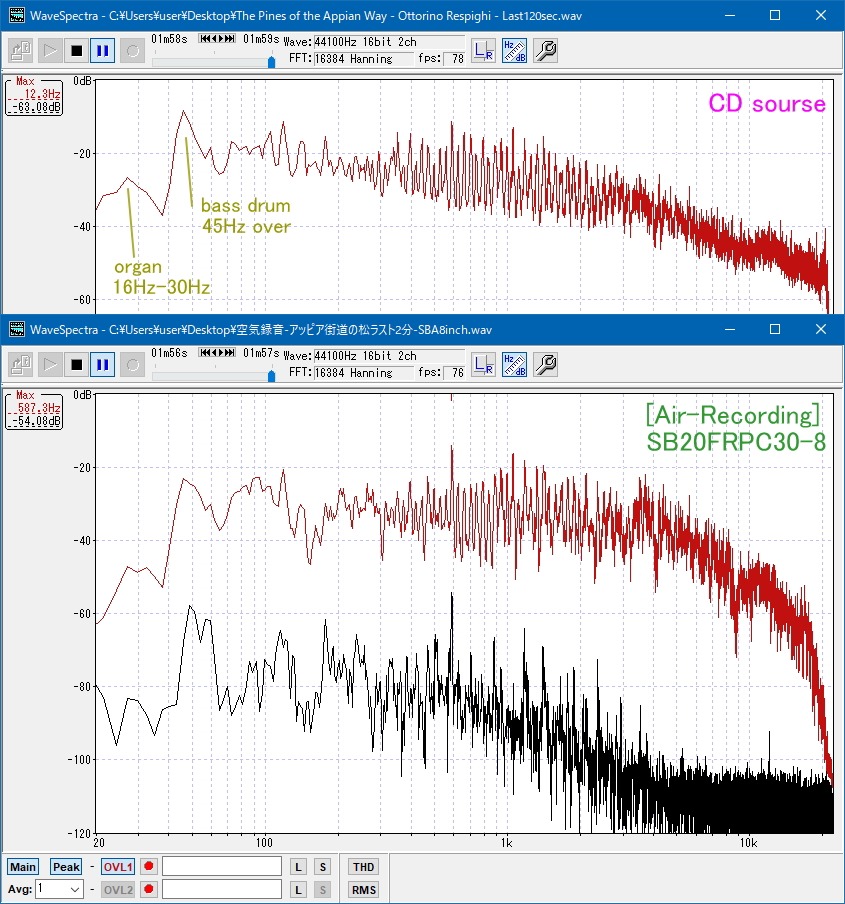Hz/dB scale icon in top window
This screenshot has width=845, height=904.
(x=514, y=51)
